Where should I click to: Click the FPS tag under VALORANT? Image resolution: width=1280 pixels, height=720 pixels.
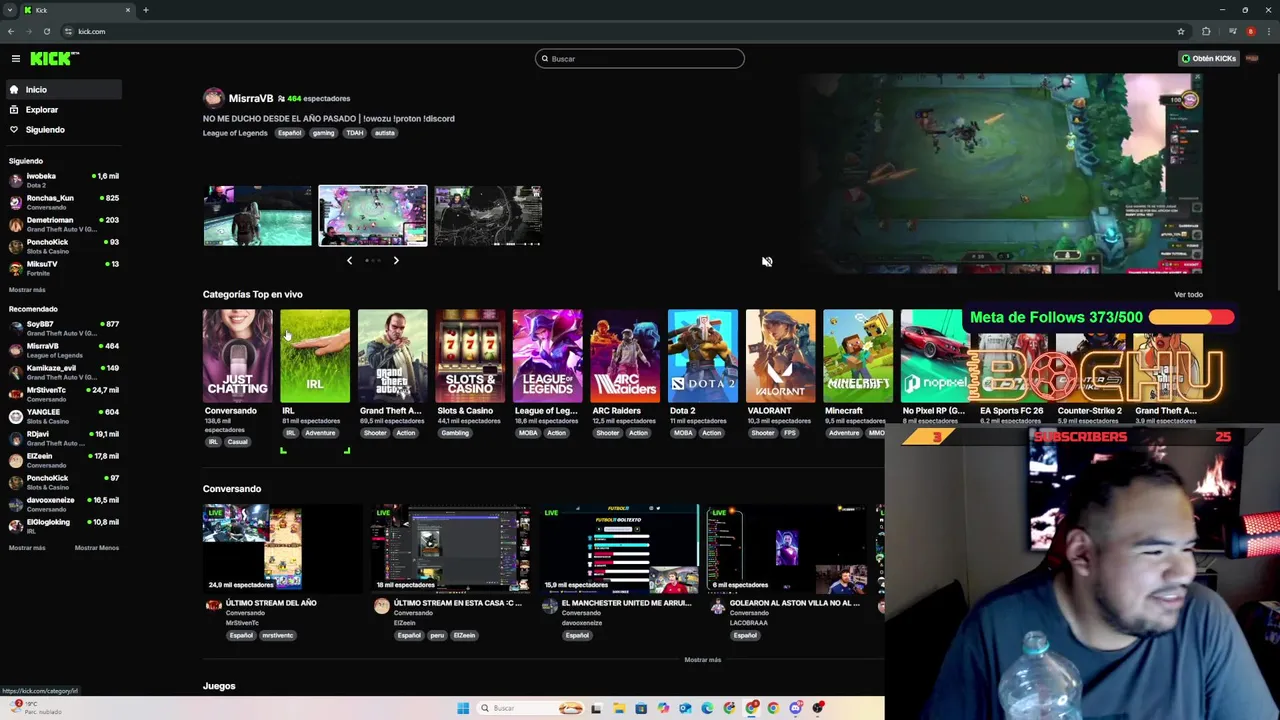pyautogui.click(x=790, y=433)
